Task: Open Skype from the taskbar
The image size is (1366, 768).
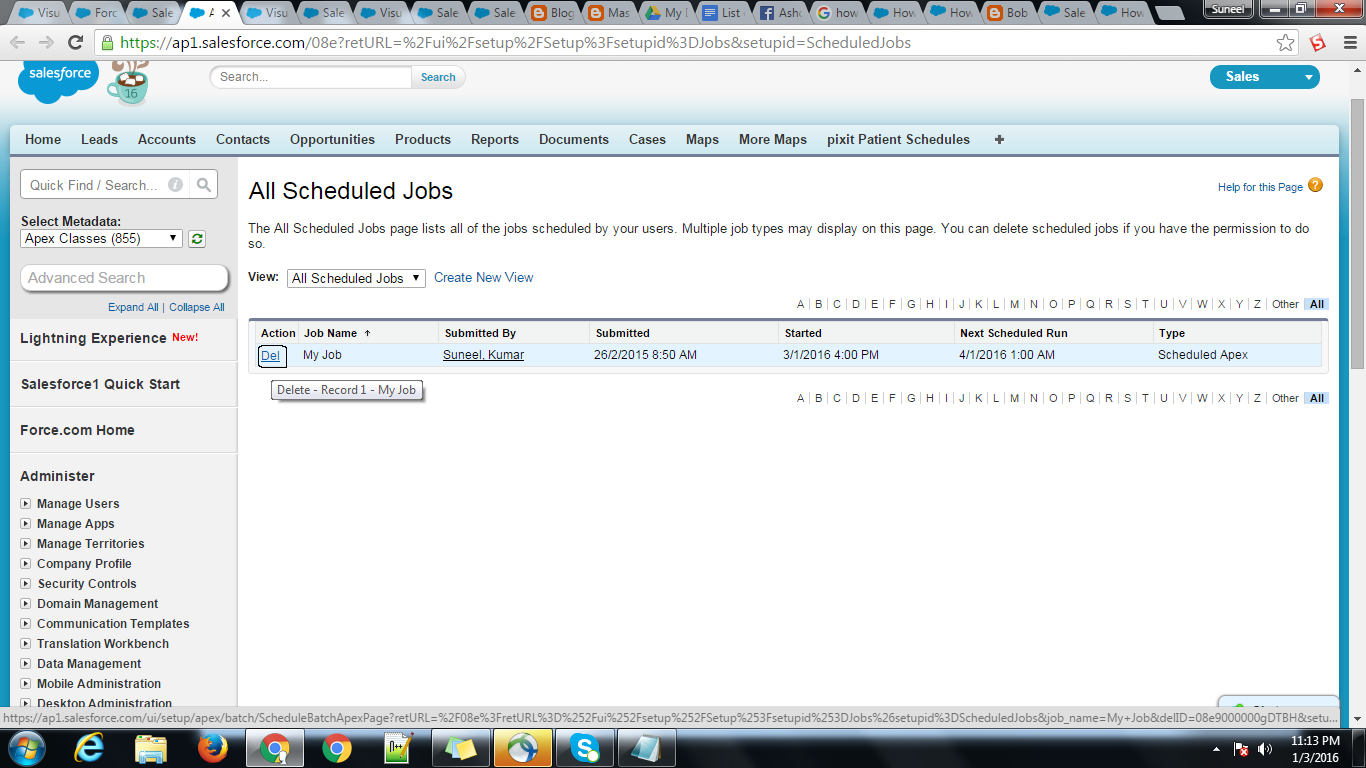Action: pyautogui.click(x=584, y=748)
